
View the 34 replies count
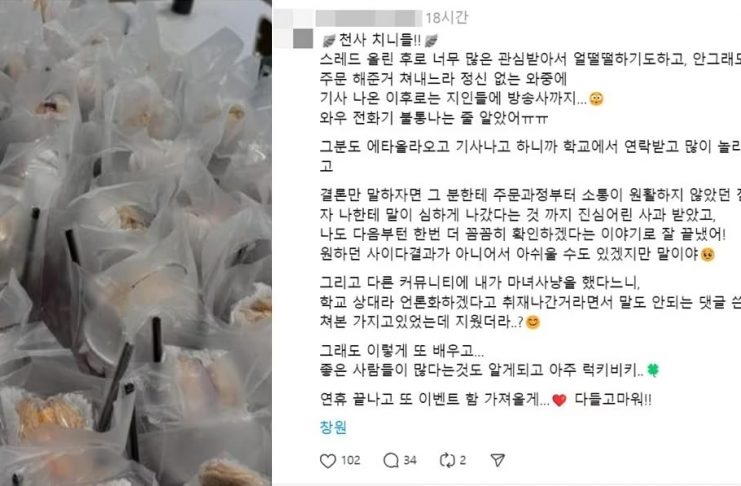[410, 460]
